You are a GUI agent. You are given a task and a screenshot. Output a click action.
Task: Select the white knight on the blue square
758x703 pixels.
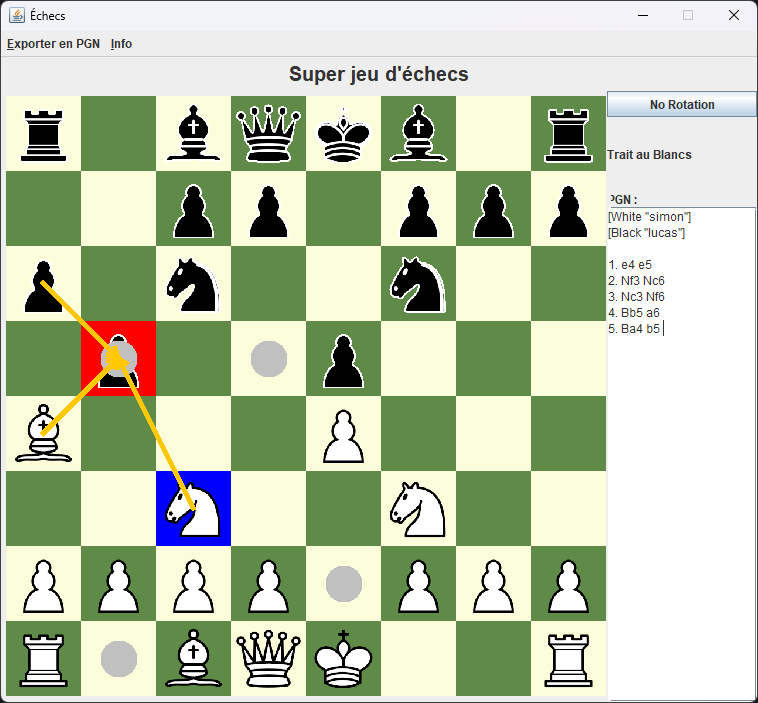click(x=194, y=509)
